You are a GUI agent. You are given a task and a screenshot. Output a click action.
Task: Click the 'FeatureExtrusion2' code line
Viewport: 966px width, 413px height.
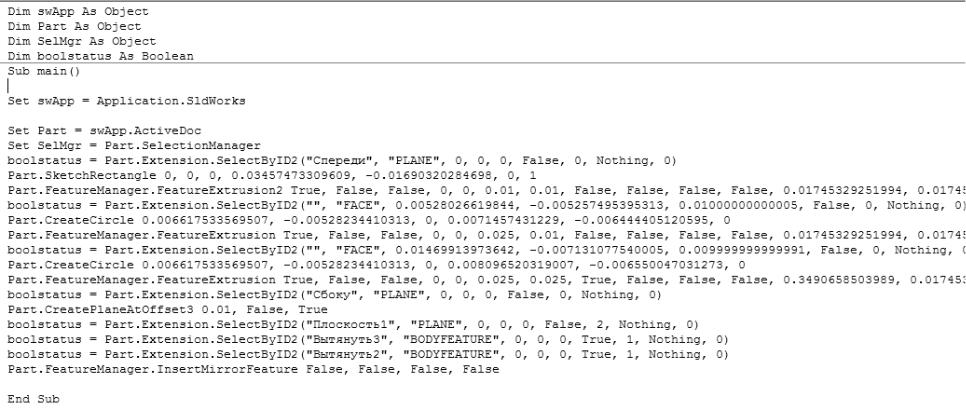(487, 190)
